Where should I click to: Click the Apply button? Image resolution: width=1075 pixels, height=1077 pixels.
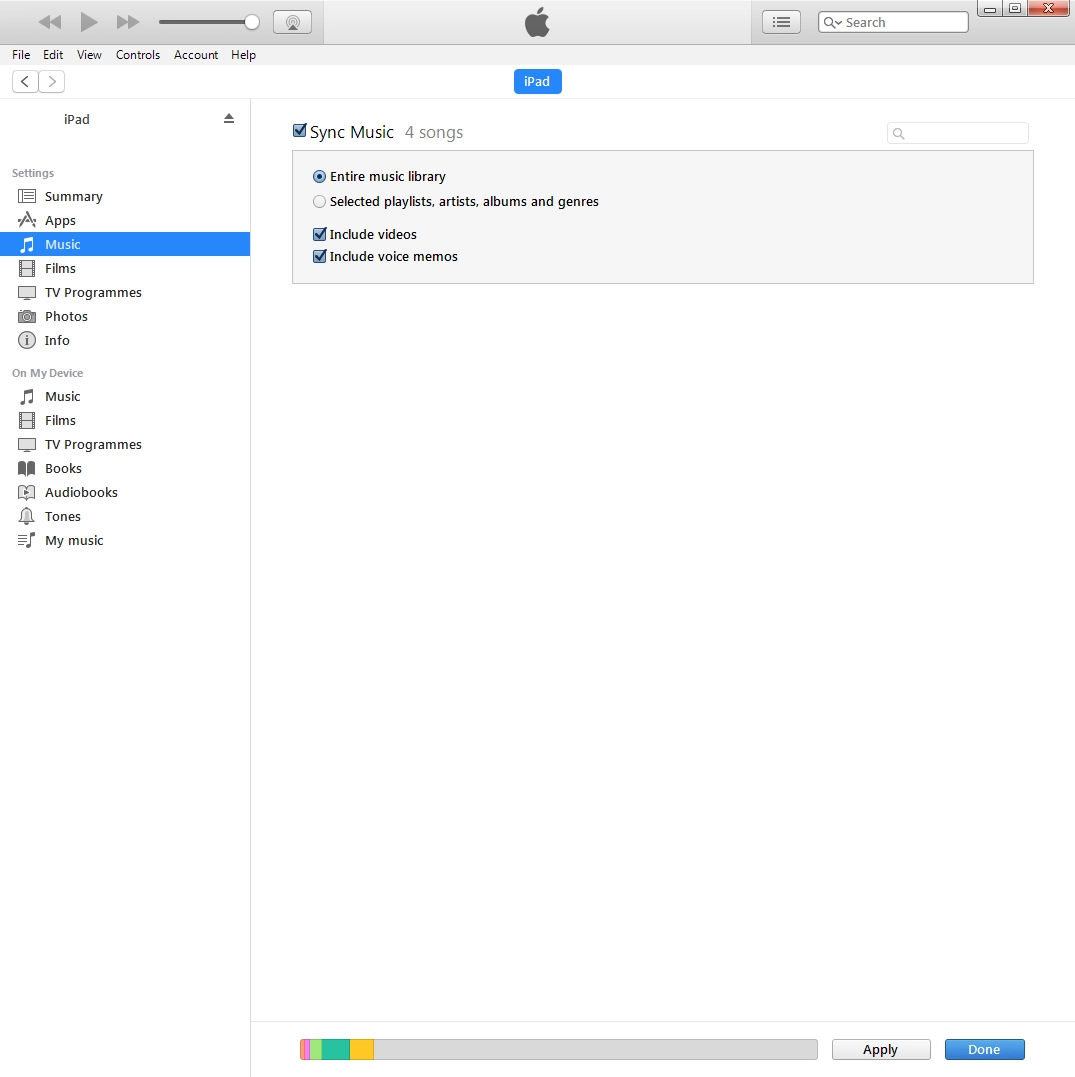(880, 1049)
